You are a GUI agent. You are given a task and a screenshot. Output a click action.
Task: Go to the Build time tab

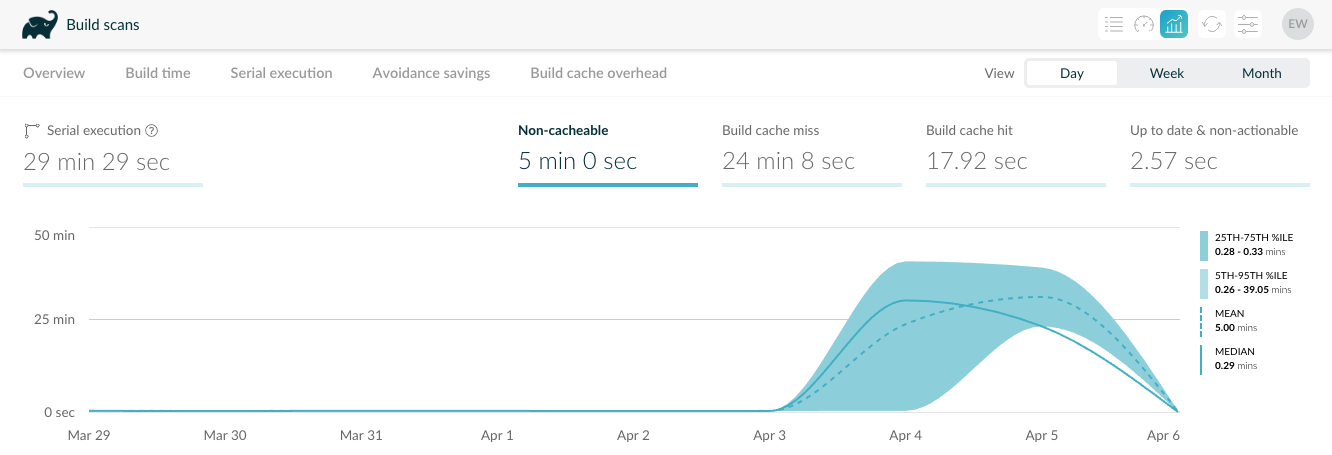click(158, 73)
